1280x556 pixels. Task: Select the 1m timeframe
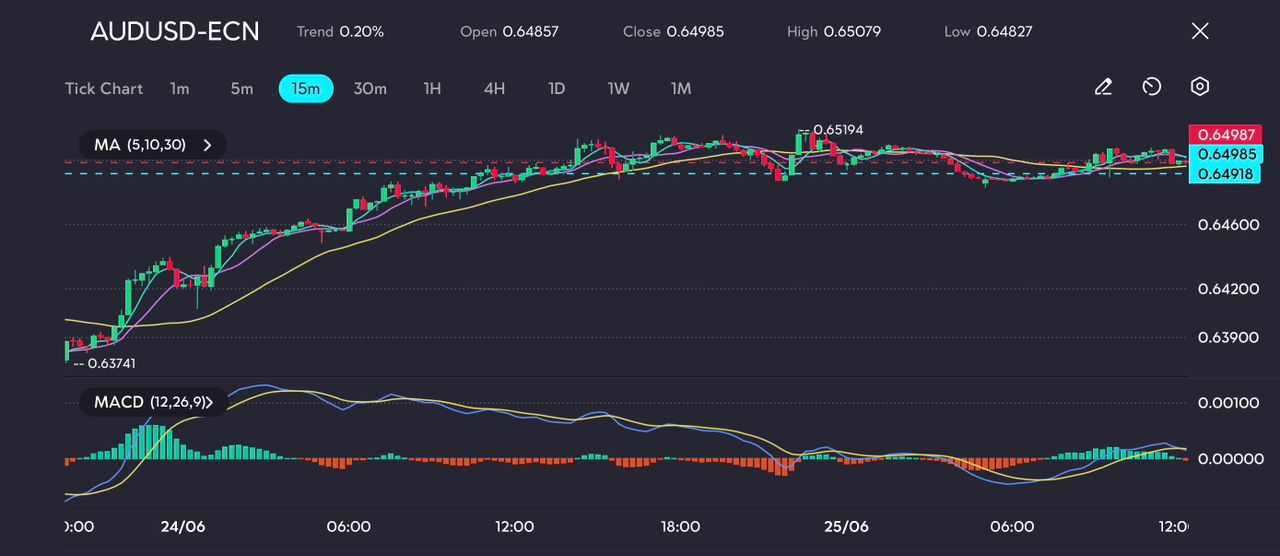pos(179,89)
